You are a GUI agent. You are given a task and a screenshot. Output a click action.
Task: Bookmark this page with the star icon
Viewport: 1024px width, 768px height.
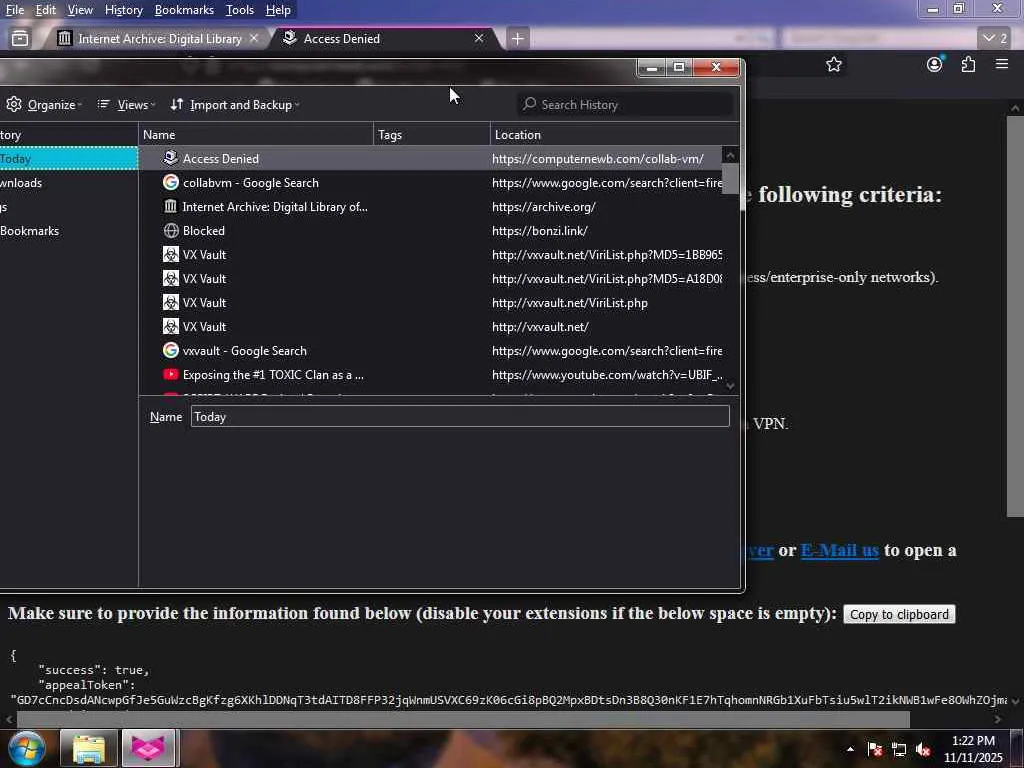tap(833, 65)
